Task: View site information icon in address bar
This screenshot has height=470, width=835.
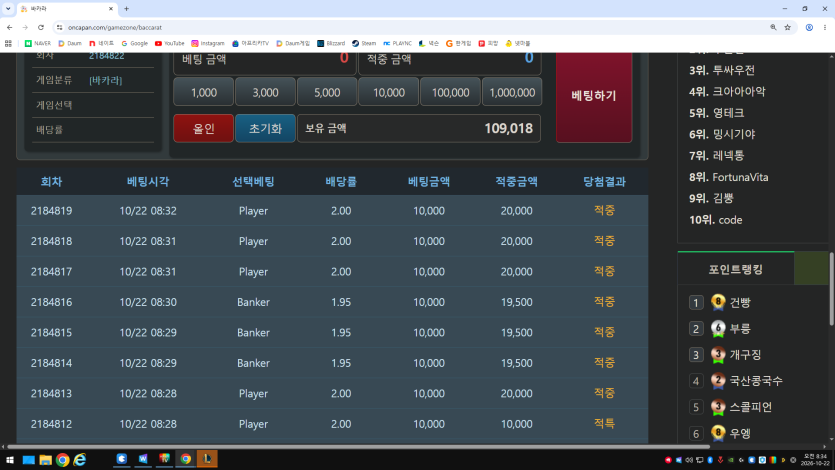Action: coord(60,27)
